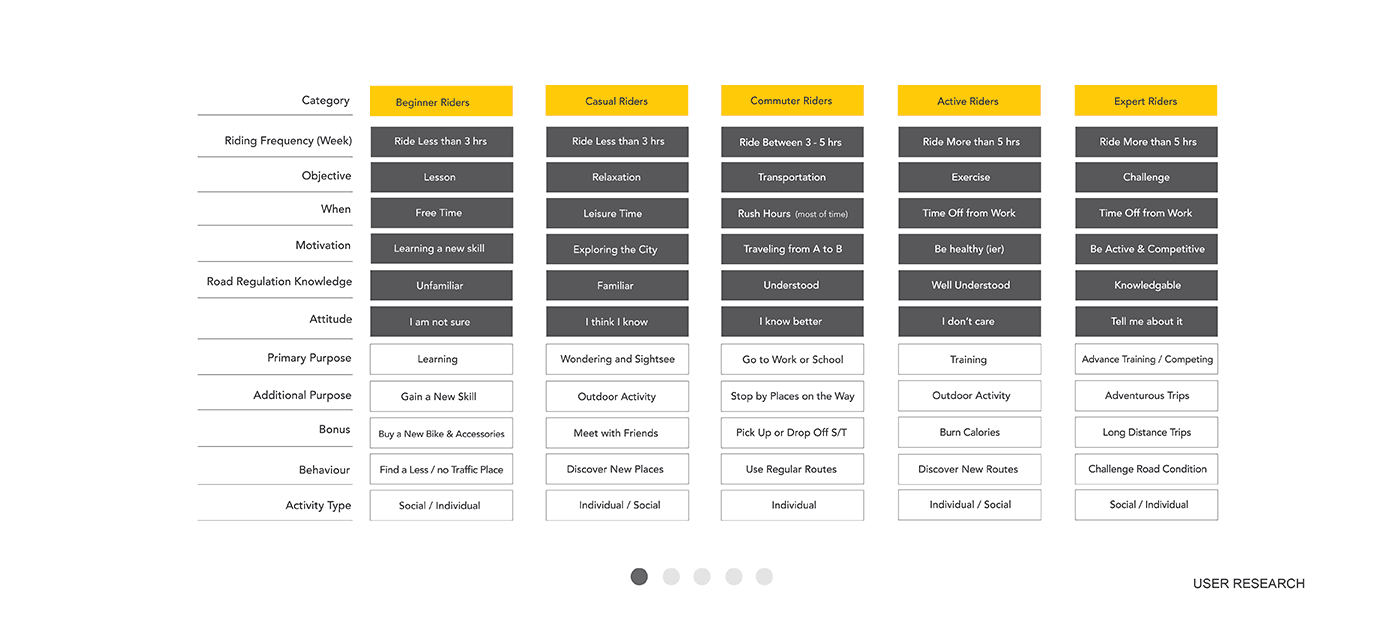Go to the fourth pagination dot
This screenshot has width=1400, height=640.
(734, 576)
